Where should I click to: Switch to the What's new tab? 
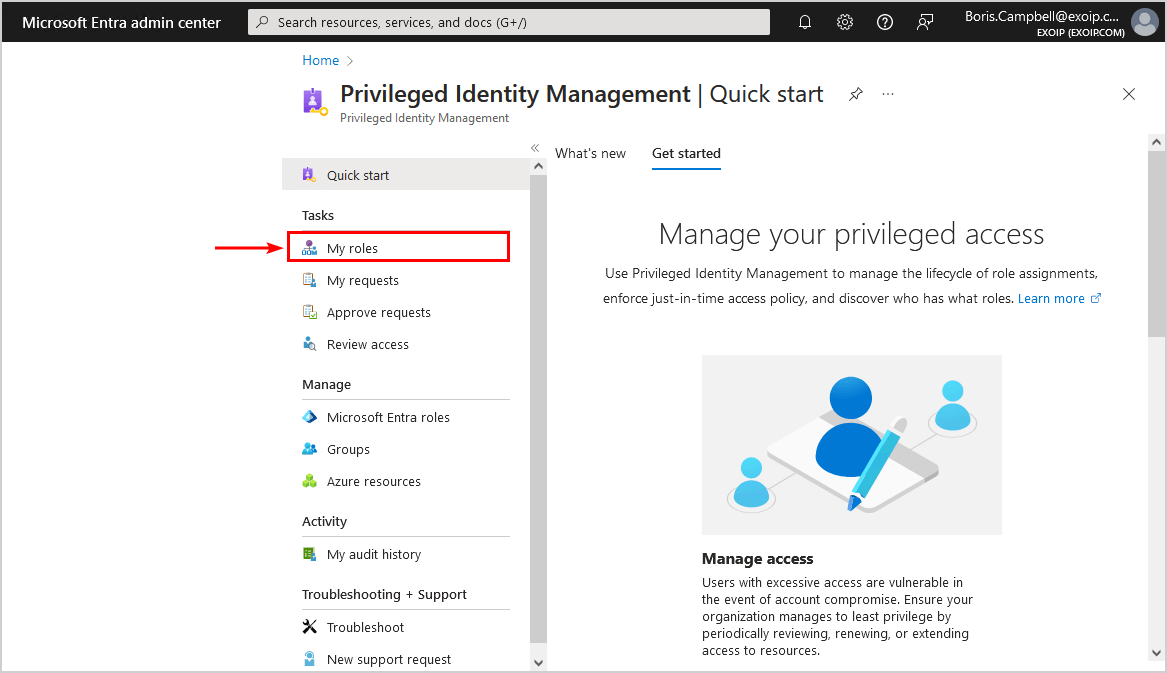coord(590,153)
